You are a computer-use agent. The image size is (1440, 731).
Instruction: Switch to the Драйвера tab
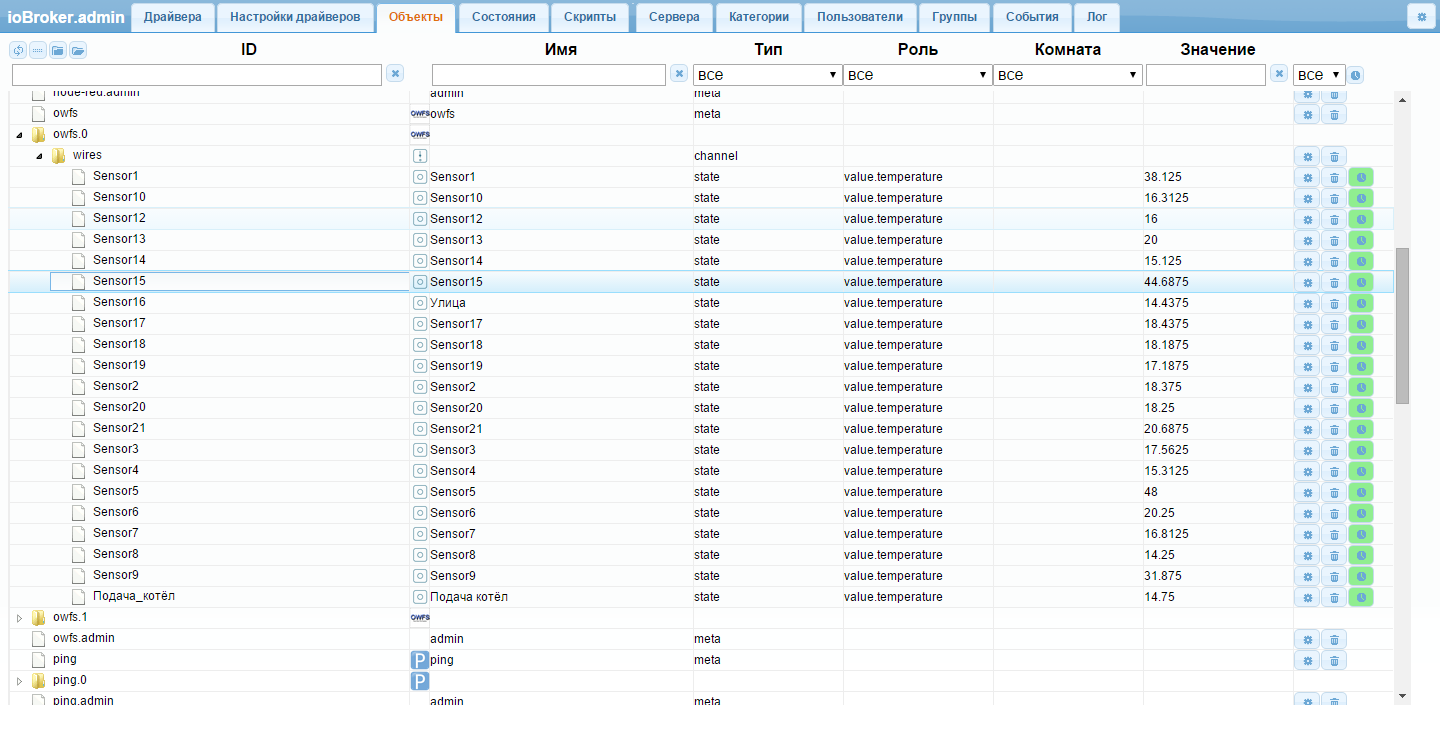click(x=173, y=17)
